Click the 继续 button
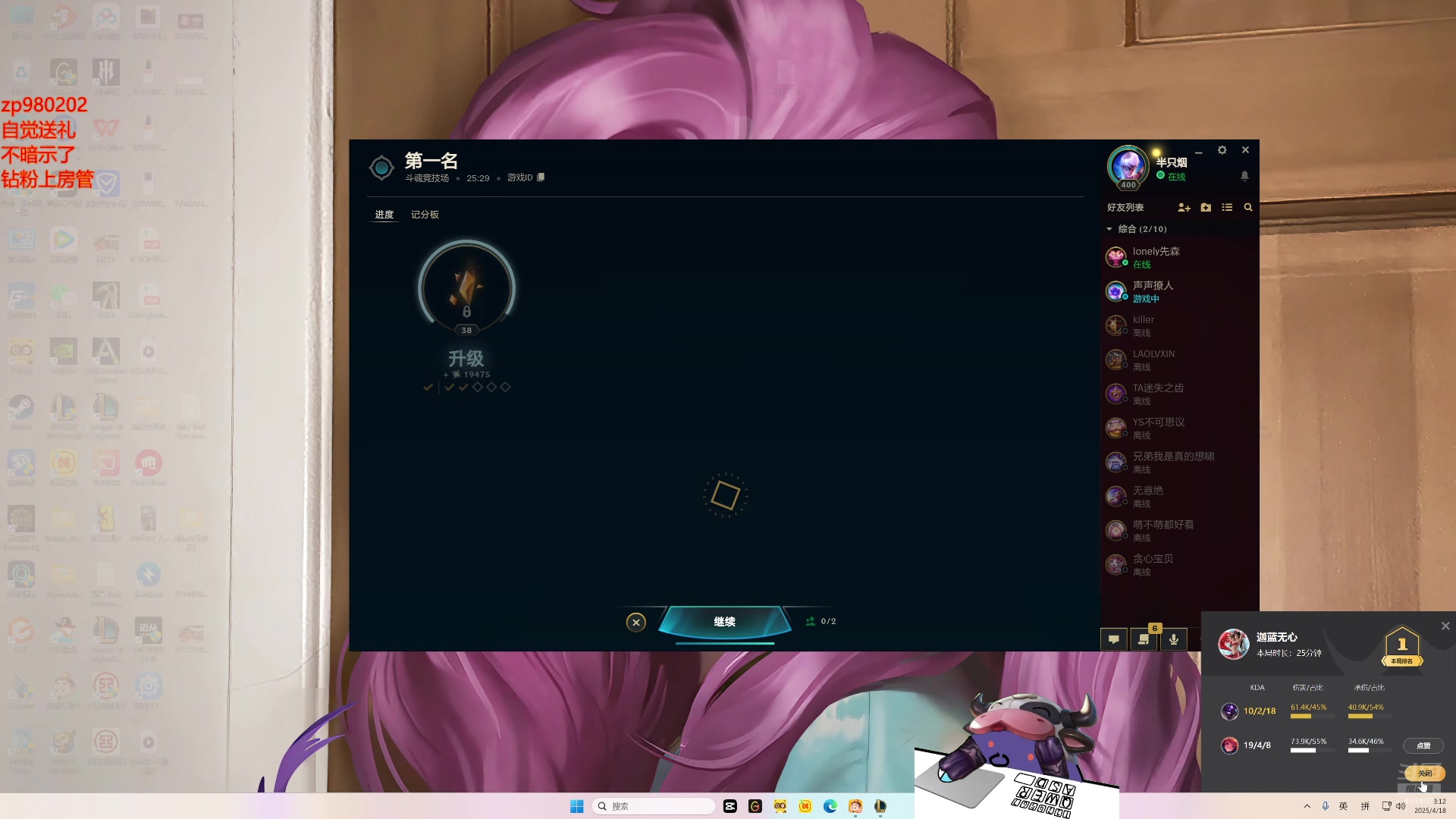The height and width of the screenshot is (819, 1456). point(724,622)
